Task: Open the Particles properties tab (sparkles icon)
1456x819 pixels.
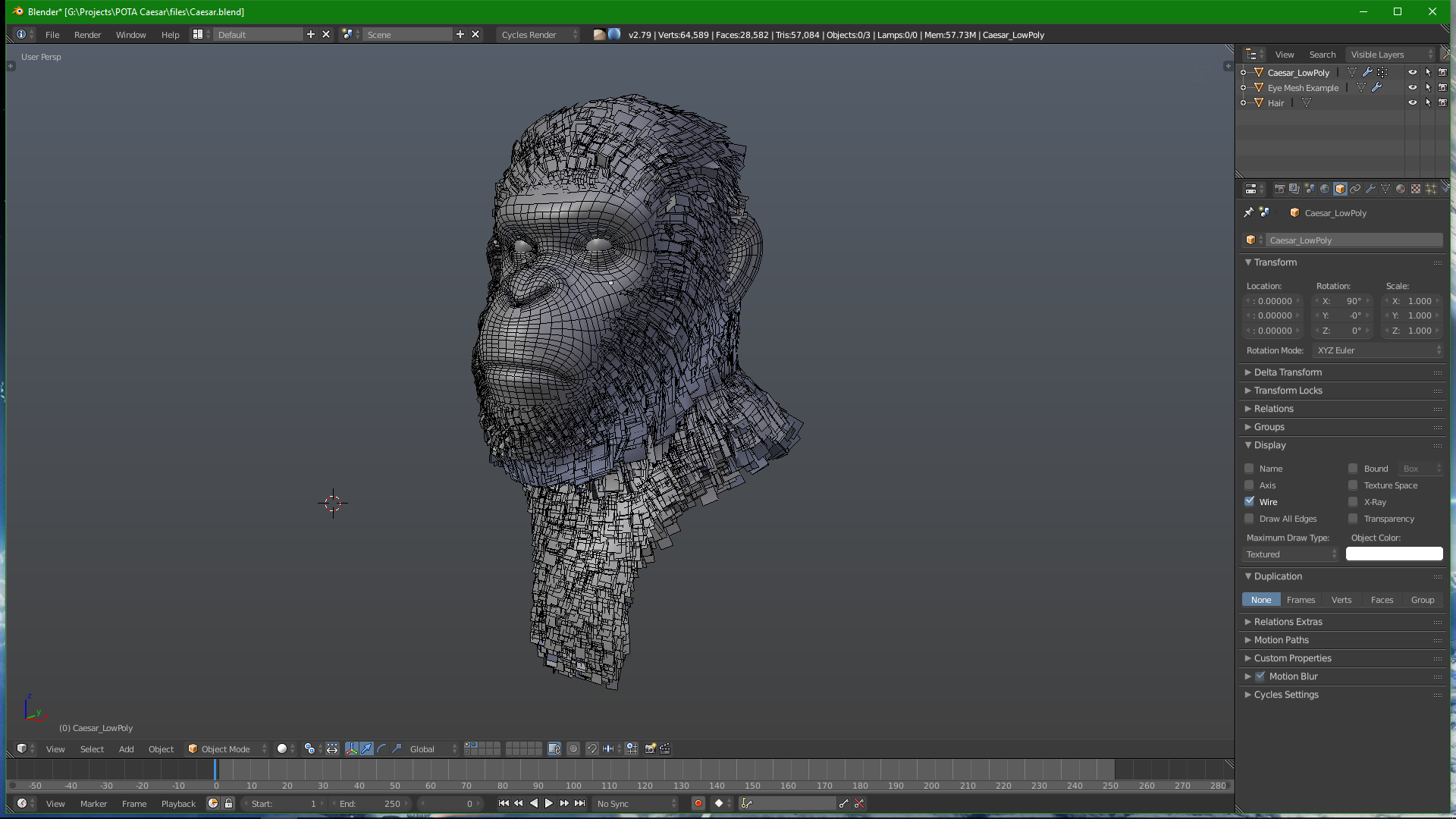Action: (x=1431, y=189)
